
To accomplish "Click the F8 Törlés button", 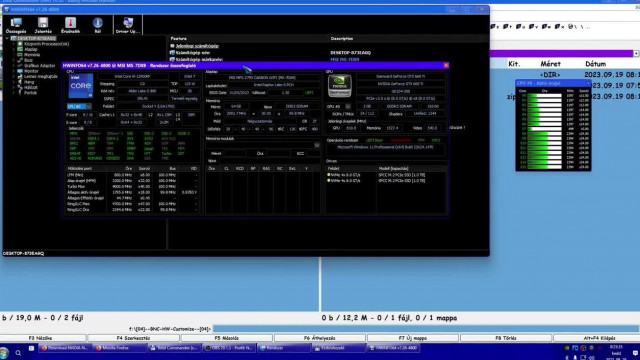I will coord(506,338).
